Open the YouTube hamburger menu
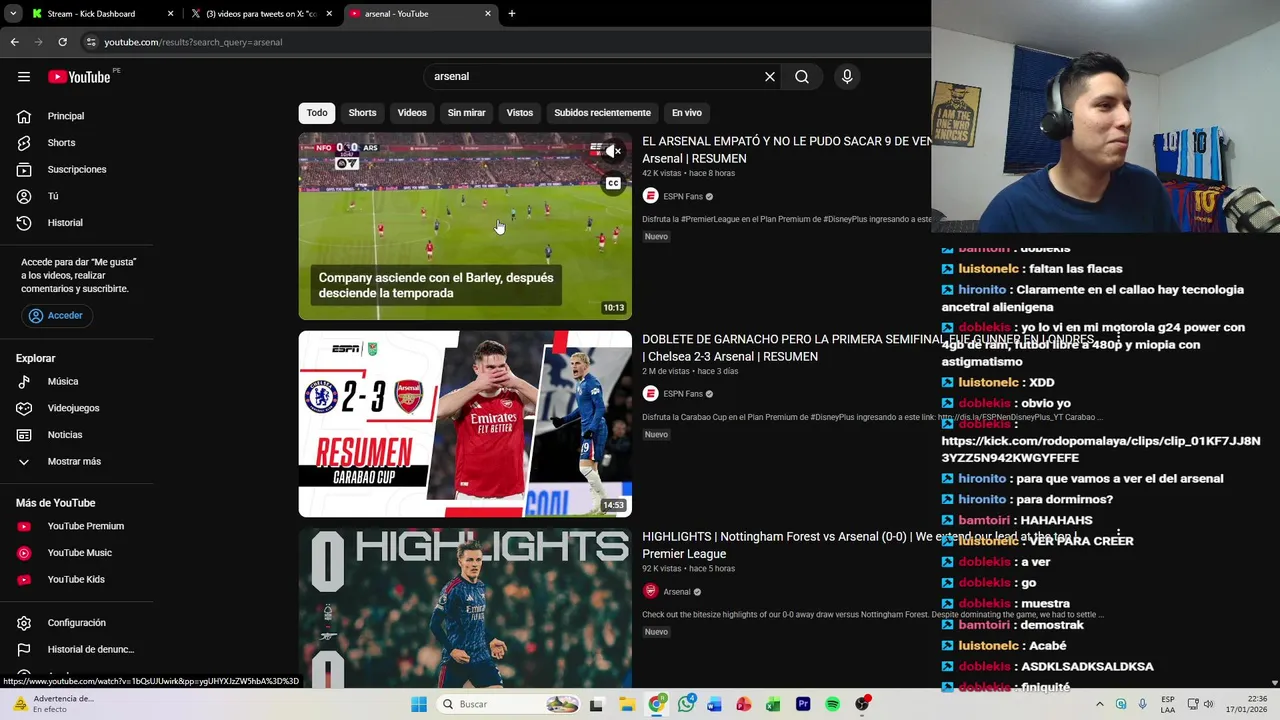Screen dimensions: 1280x720 pyautogui.click(x=24, y=76)
